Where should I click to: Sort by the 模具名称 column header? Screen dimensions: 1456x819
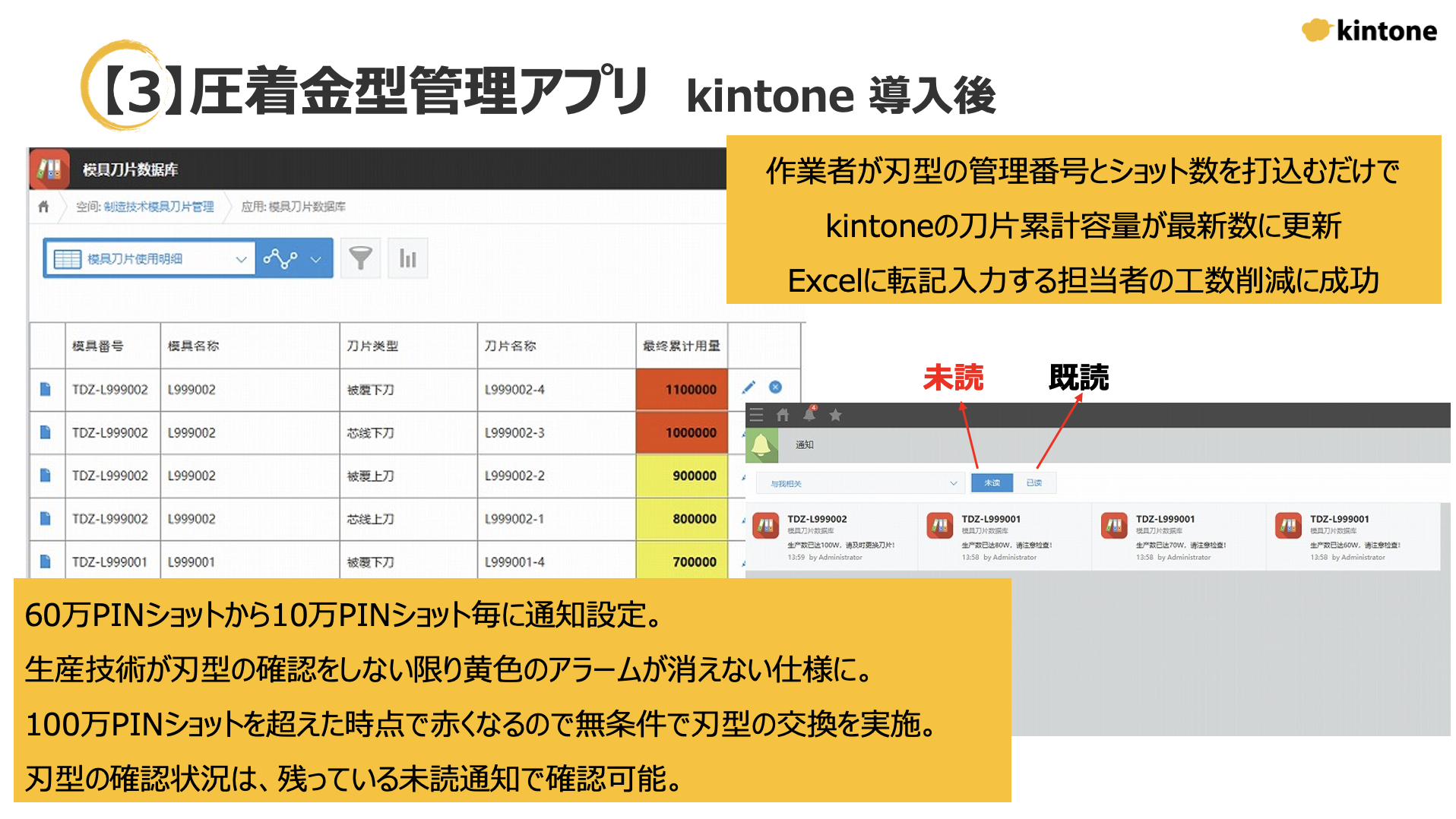250,346
